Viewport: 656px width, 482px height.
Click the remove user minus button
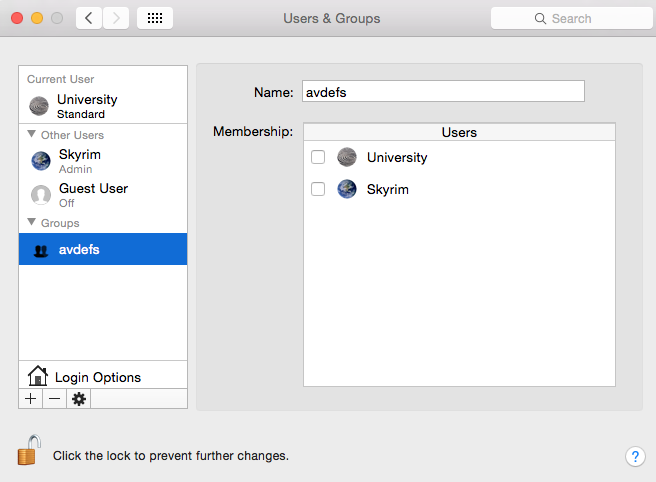(54, 399)
